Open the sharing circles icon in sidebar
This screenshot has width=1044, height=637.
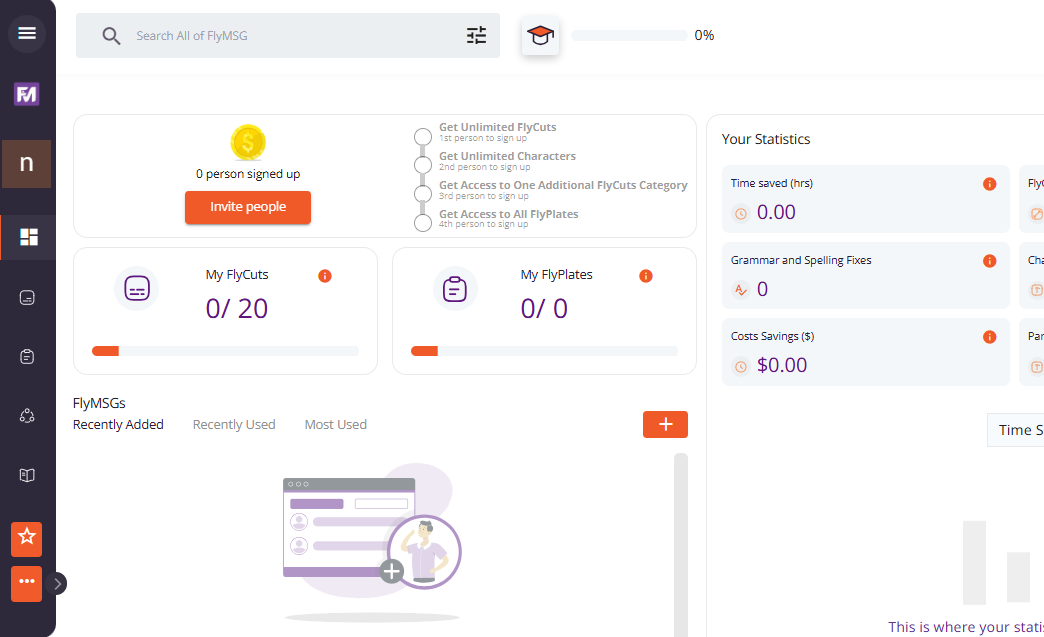[x=27, y=416]
